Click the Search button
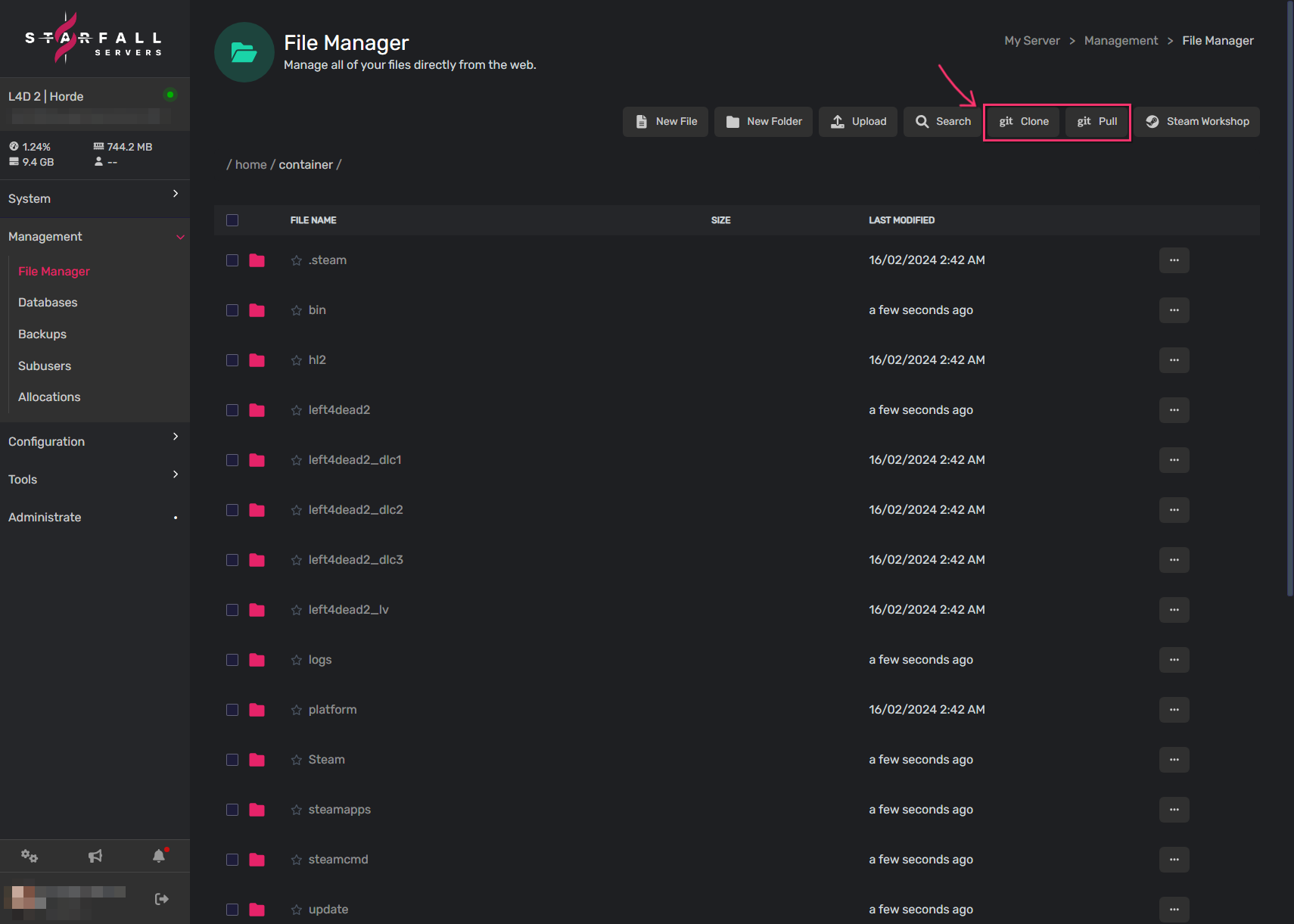Image resolution: width=1294 pixels, height=924 pixels. pos(943,122)
